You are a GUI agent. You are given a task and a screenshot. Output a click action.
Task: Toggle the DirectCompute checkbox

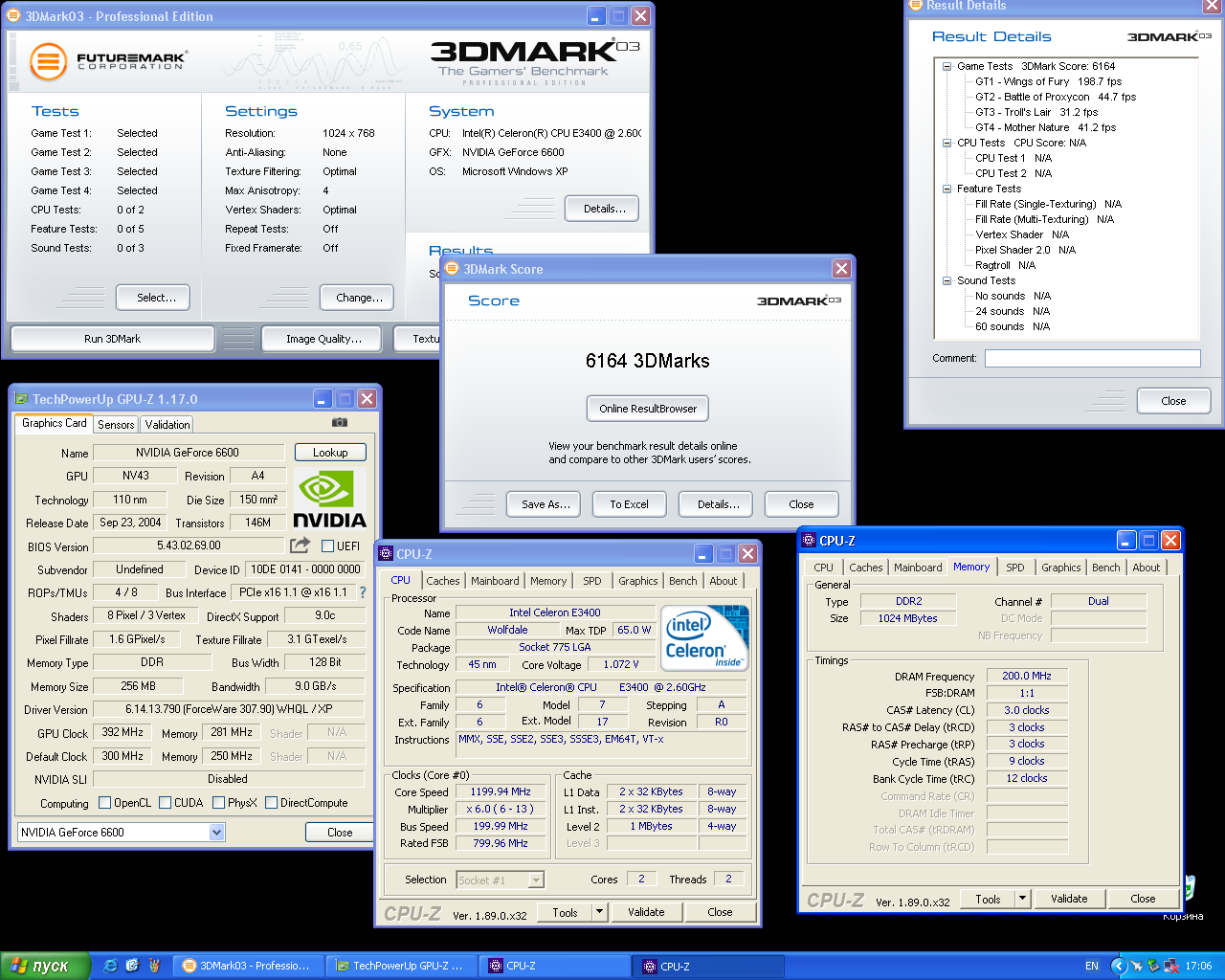tap(271, 803)
